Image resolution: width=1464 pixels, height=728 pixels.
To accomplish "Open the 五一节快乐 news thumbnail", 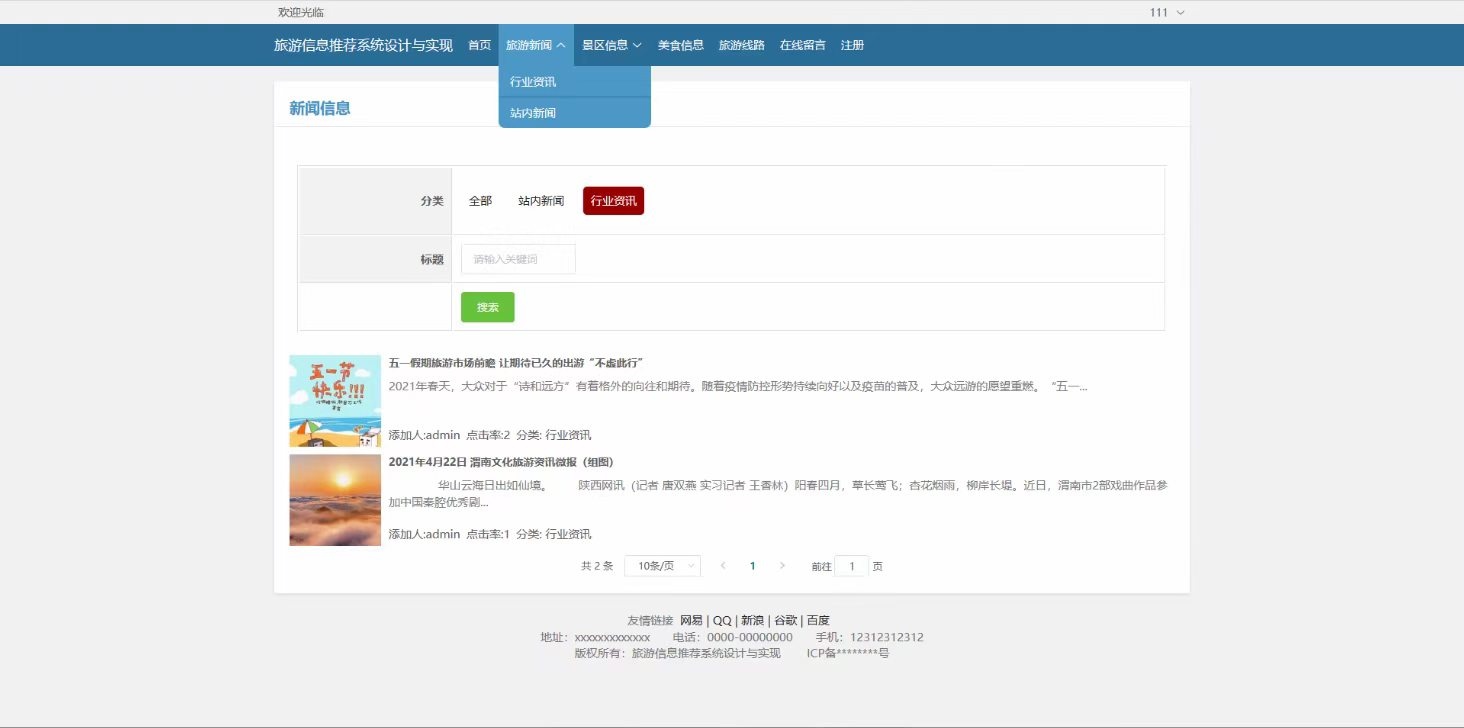I will pos(335,401).
